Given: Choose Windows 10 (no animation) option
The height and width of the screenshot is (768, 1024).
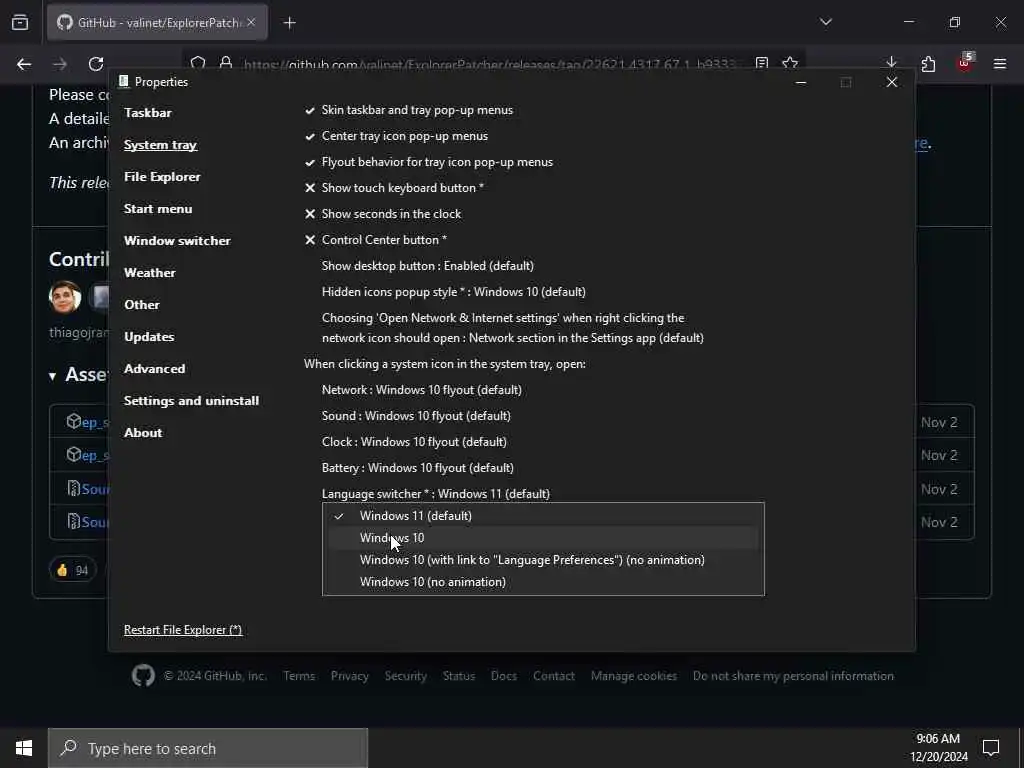Looking at the screenshot, I should coord(543,582).
